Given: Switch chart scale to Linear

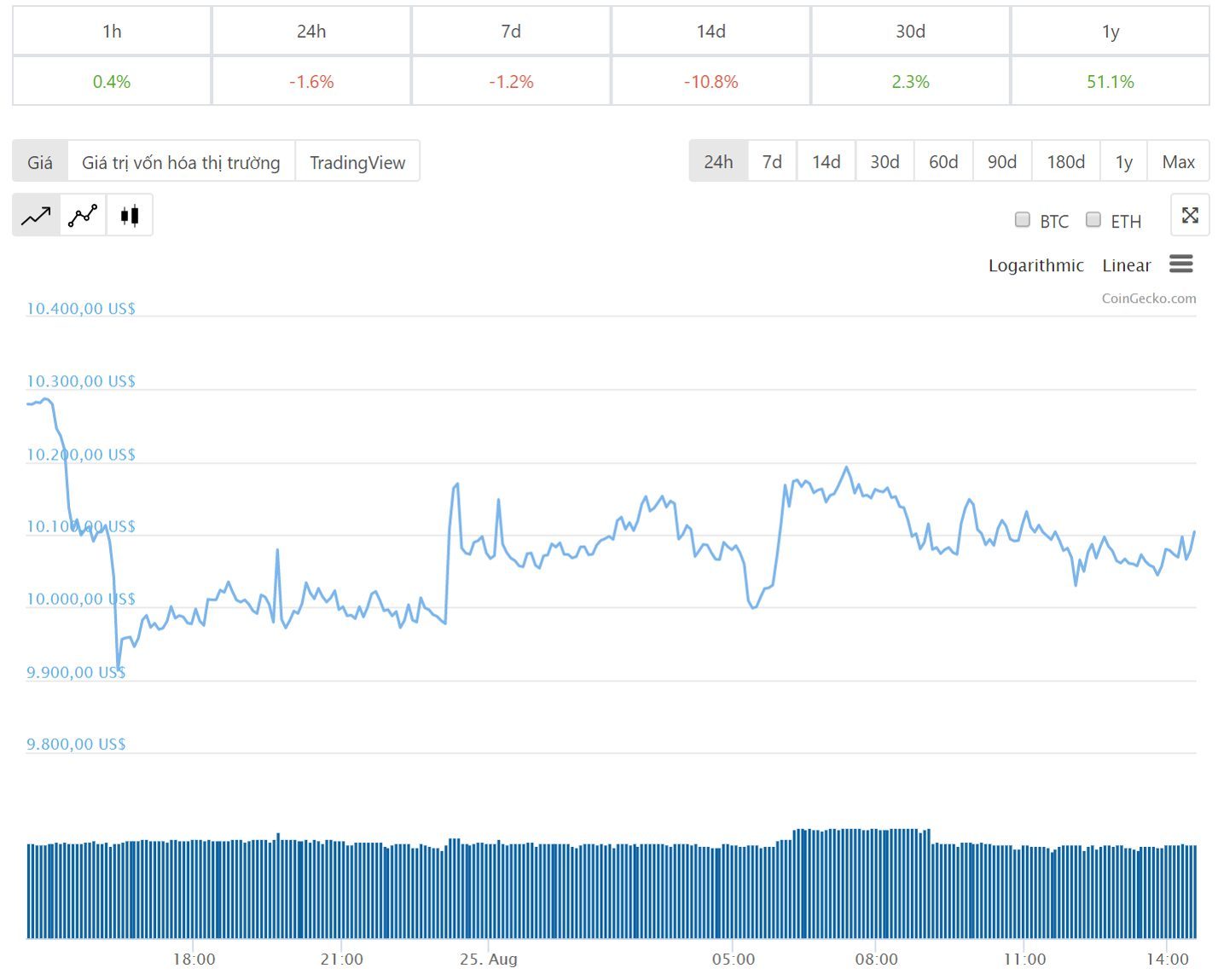Looking at the screenshot, I should pyautogui.click(x=1126, y=265).
